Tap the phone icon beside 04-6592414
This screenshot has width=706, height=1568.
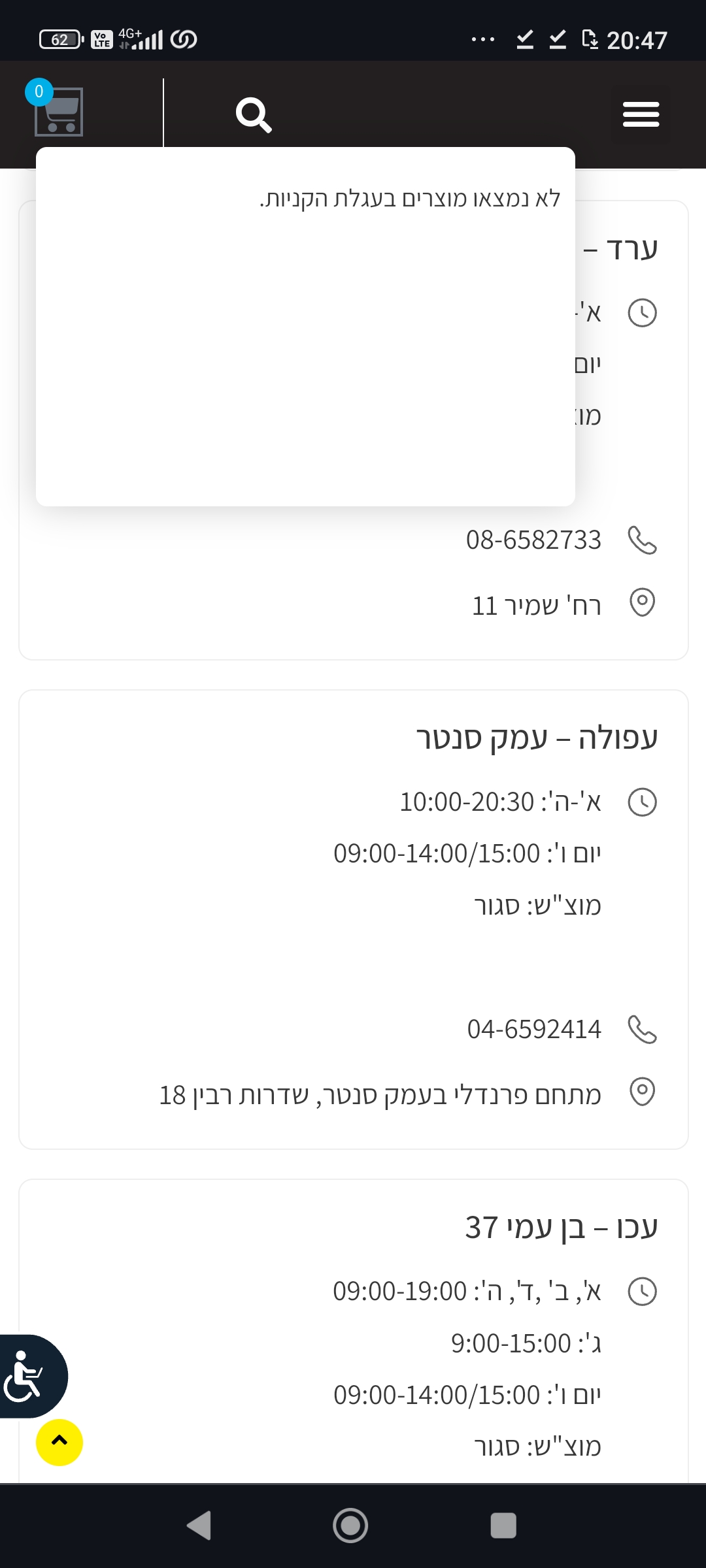[x=642, y=1030]
